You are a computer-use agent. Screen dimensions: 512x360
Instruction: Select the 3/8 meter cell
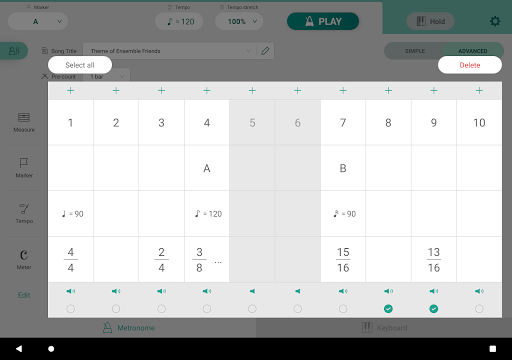coord(207,260)
